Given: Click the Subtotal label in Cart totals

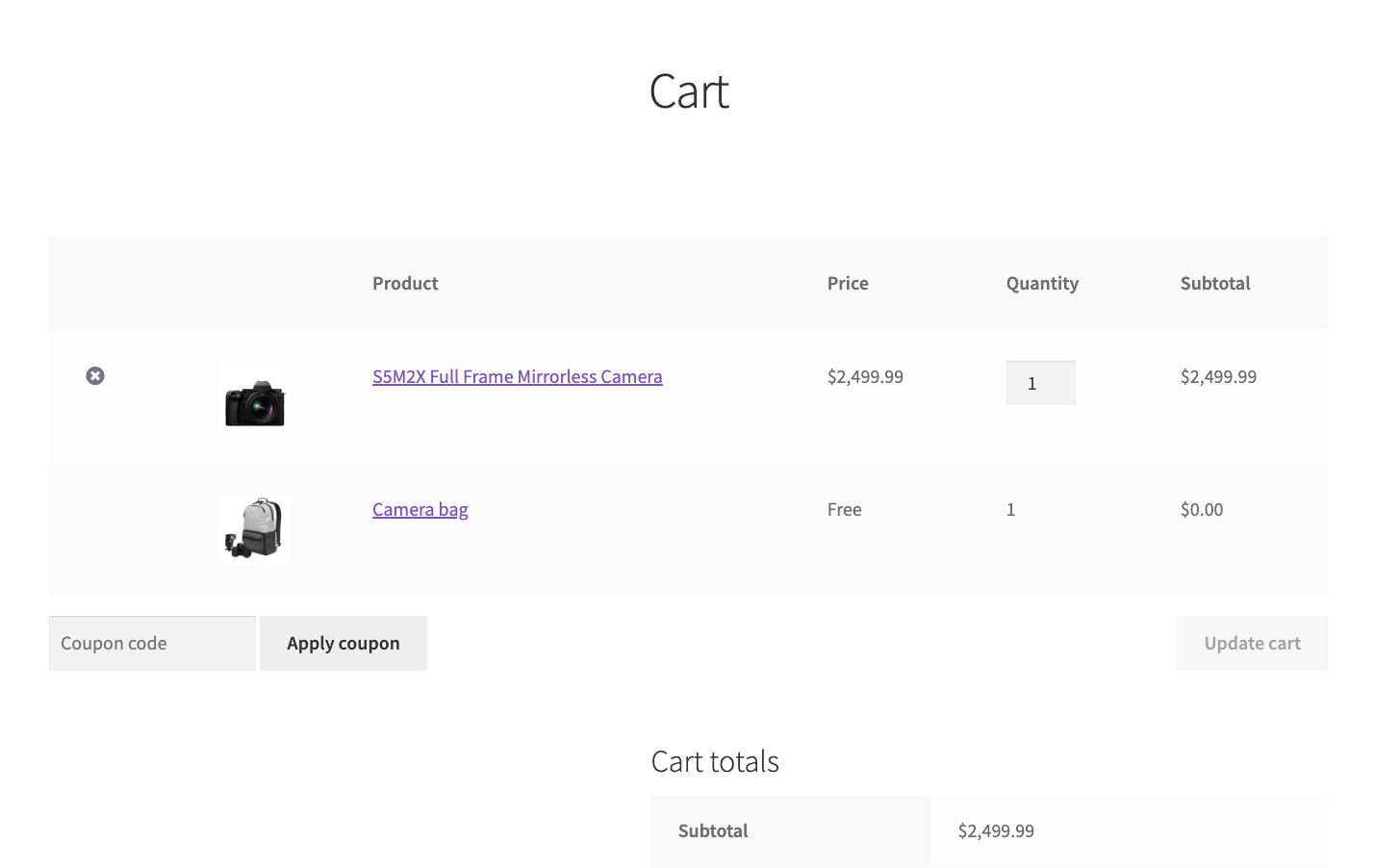Looking at the screenshot, I should [x=713, y=830].
